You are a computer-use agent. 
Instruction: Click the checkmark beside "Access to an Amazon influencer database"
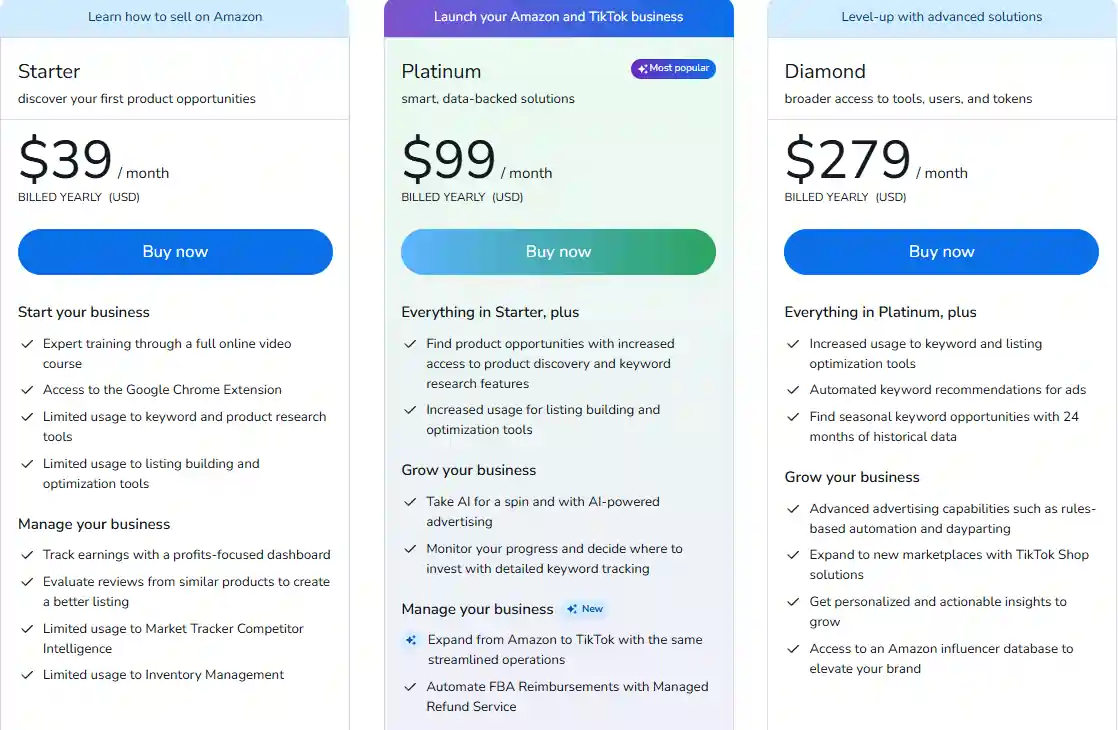793,648
